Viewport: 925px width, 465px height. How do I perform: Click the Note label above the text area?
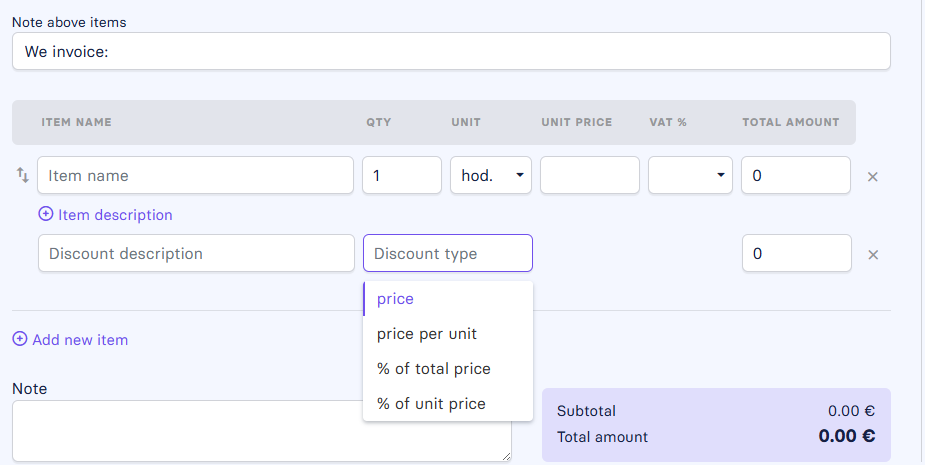(29, 388)
